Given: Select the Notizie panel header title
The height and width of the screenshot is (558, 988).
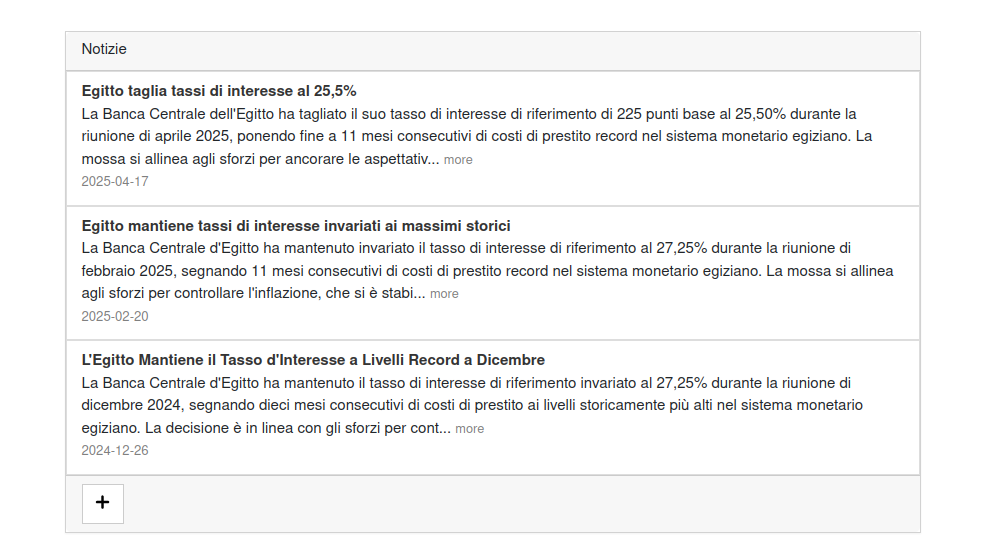Looking at the screenshot, I should click(104, 49).
